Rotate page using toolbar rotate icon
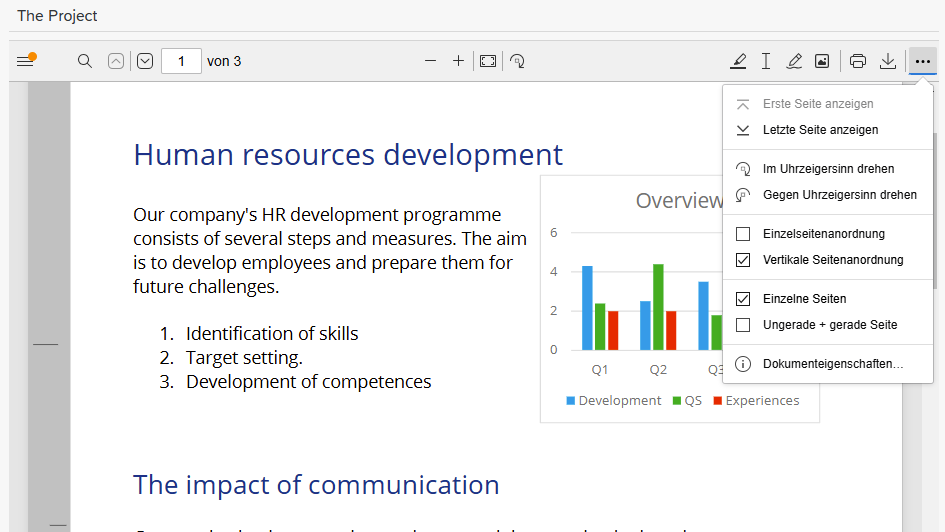Screen dimensions: 945x532 (517, 61)
